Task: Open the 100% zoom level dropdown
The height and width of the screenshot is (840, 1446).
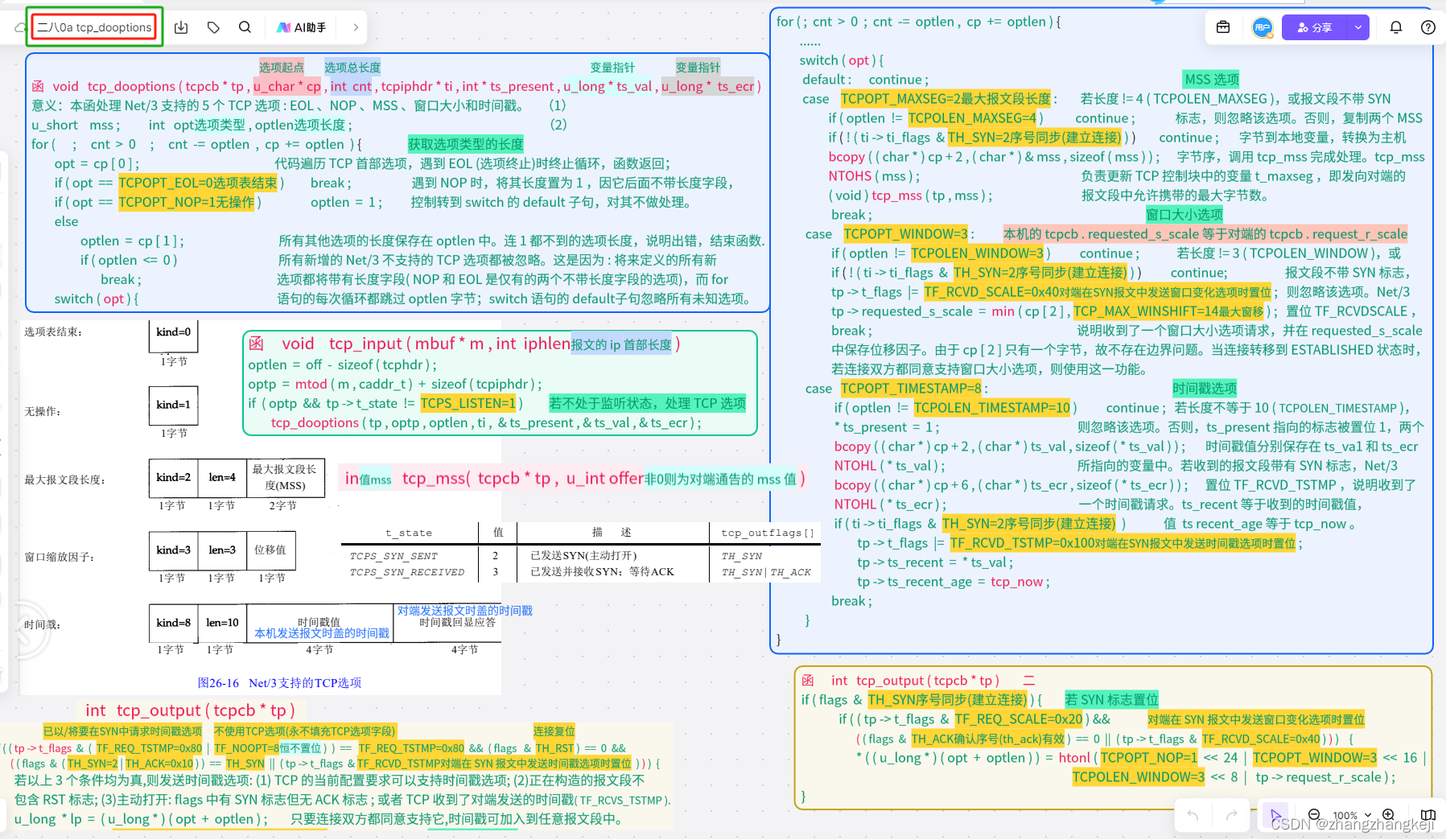Action: [1352, 815]
